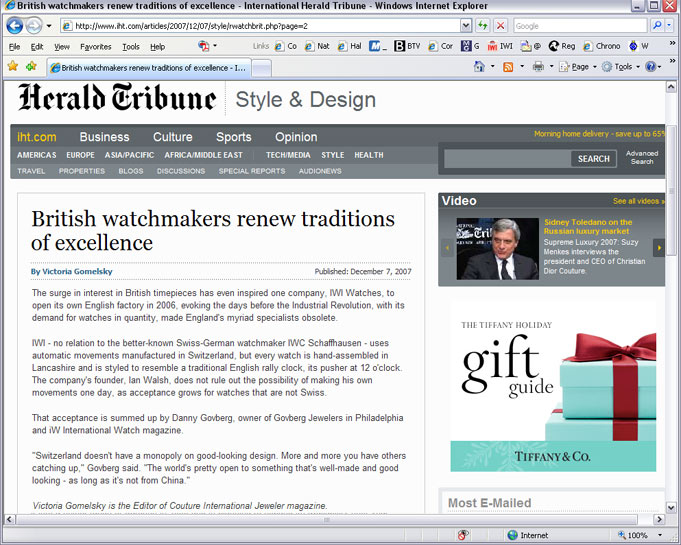Open the BTV link in Links bar
This screenshot has height=545, width=681.
407,46
